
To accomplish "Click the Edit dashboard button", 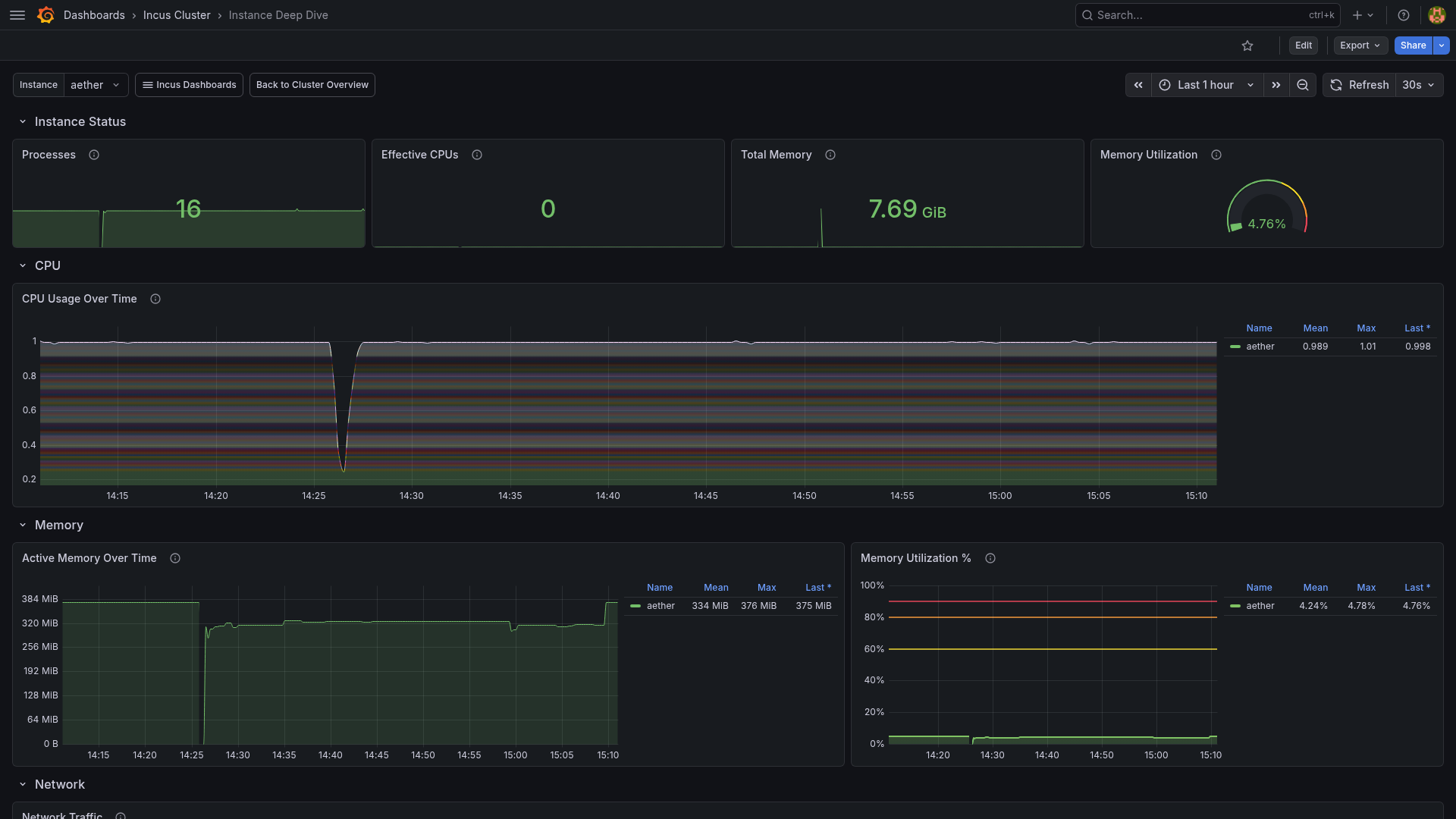I will 1304,45.
